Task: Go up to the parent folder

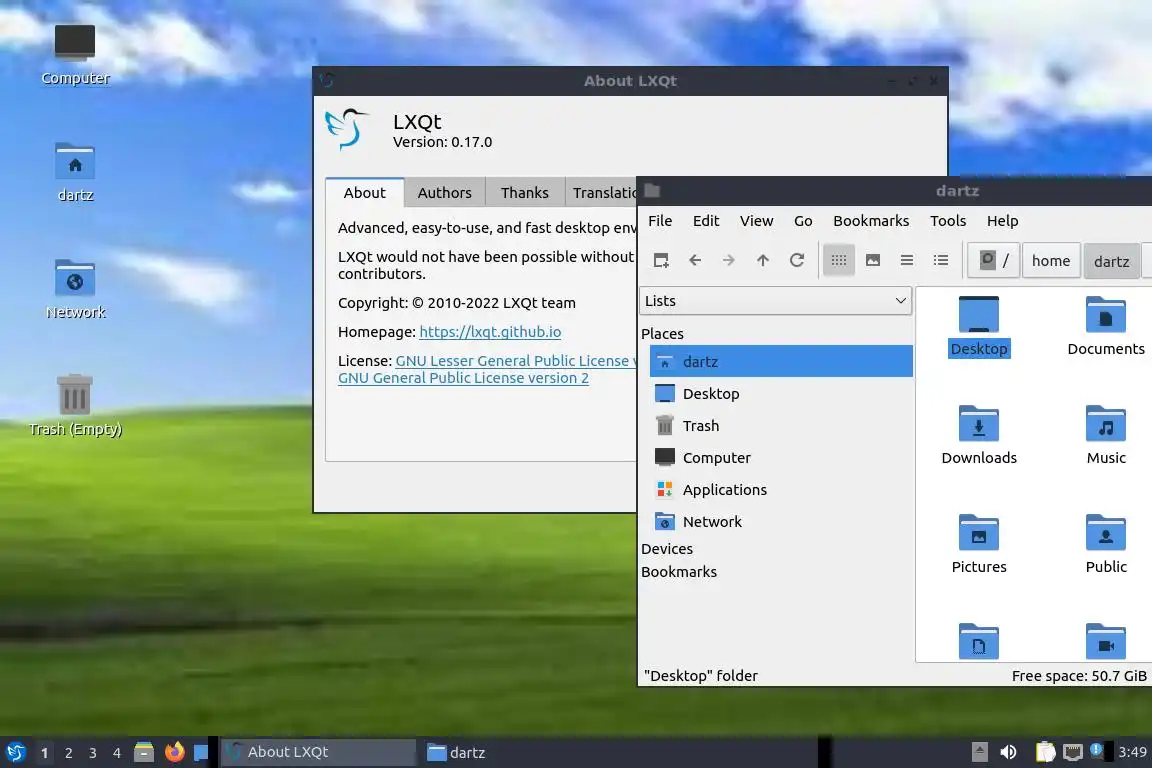Action: [x=763, y=260]
